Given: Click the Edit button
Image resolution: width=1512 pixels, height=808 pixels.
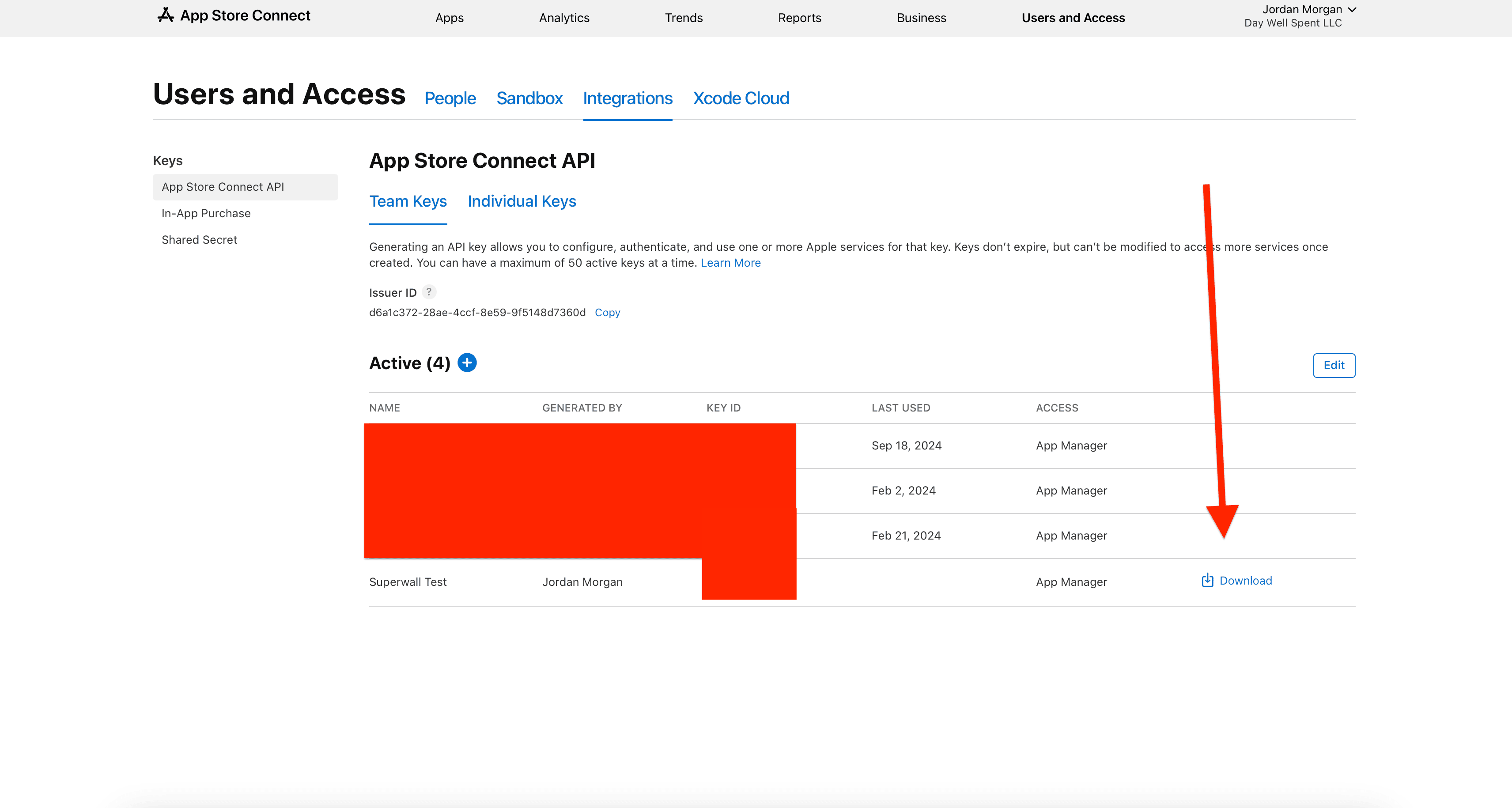Looking at the screenshot, I should 1333,365.
